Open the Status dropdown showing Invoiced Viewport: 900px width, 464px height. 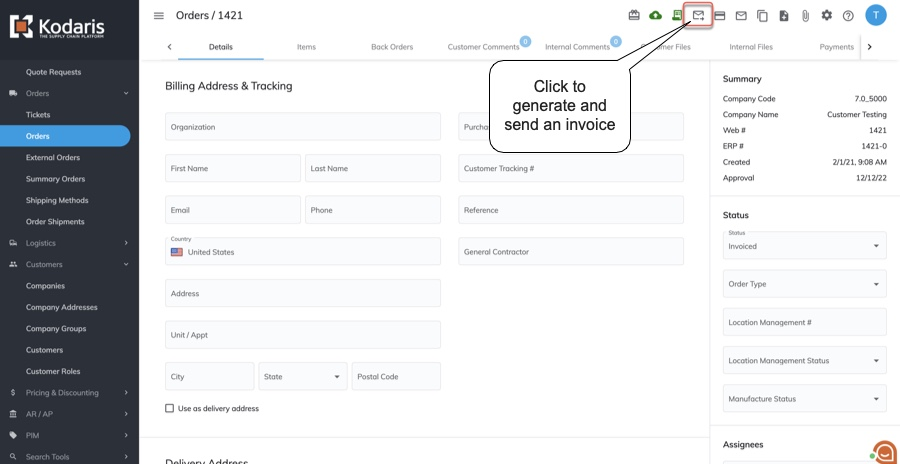(x=804, y=245)
